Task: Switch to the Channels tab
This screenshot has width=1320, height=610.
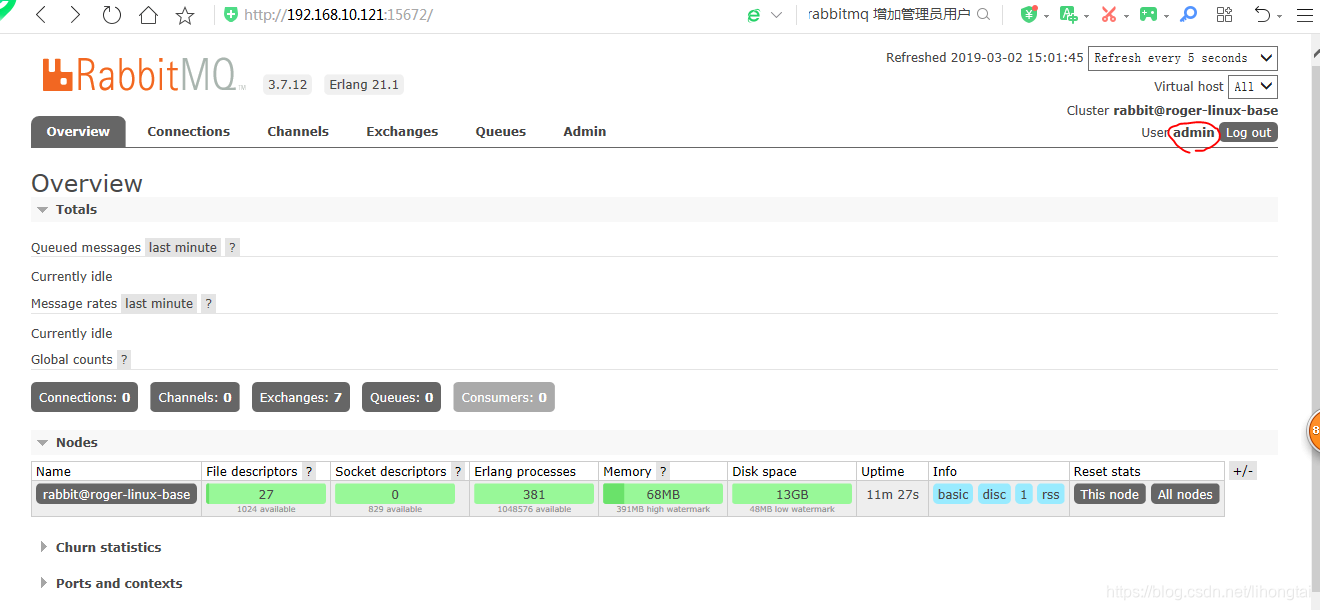Action: tap(298, 132)
